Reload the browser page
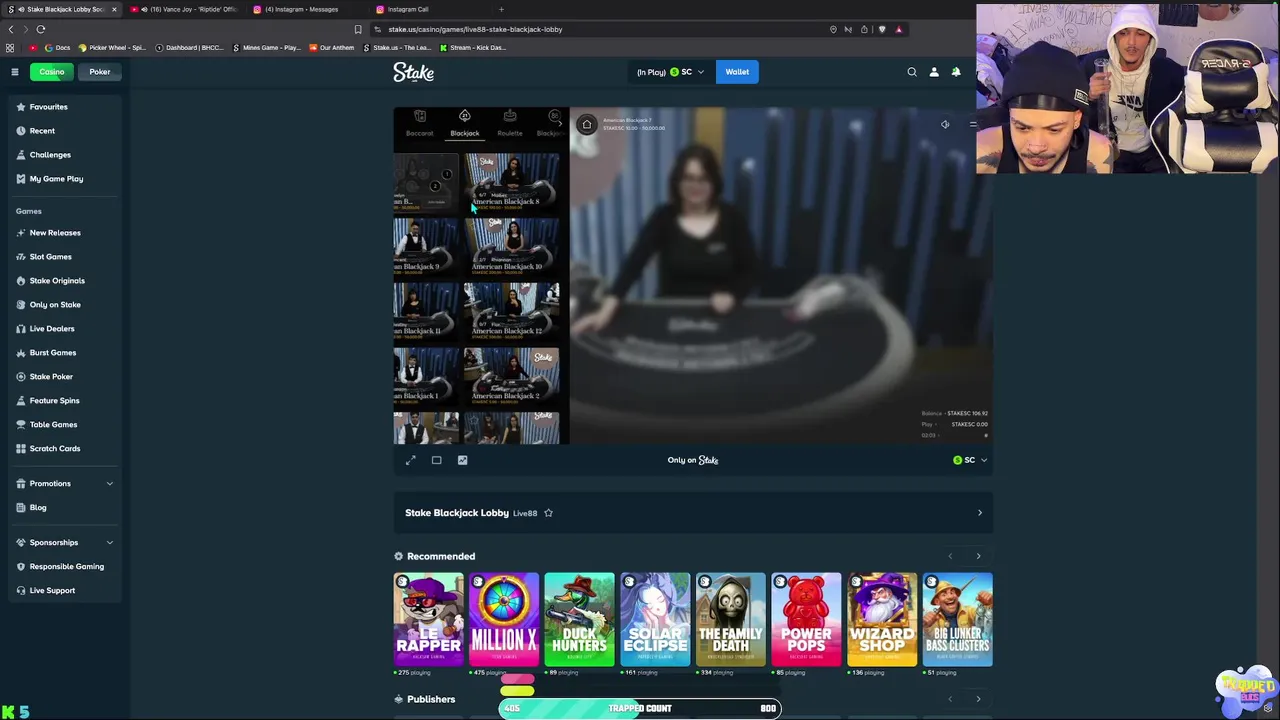The image size is (1280, 720). point(41,29)
